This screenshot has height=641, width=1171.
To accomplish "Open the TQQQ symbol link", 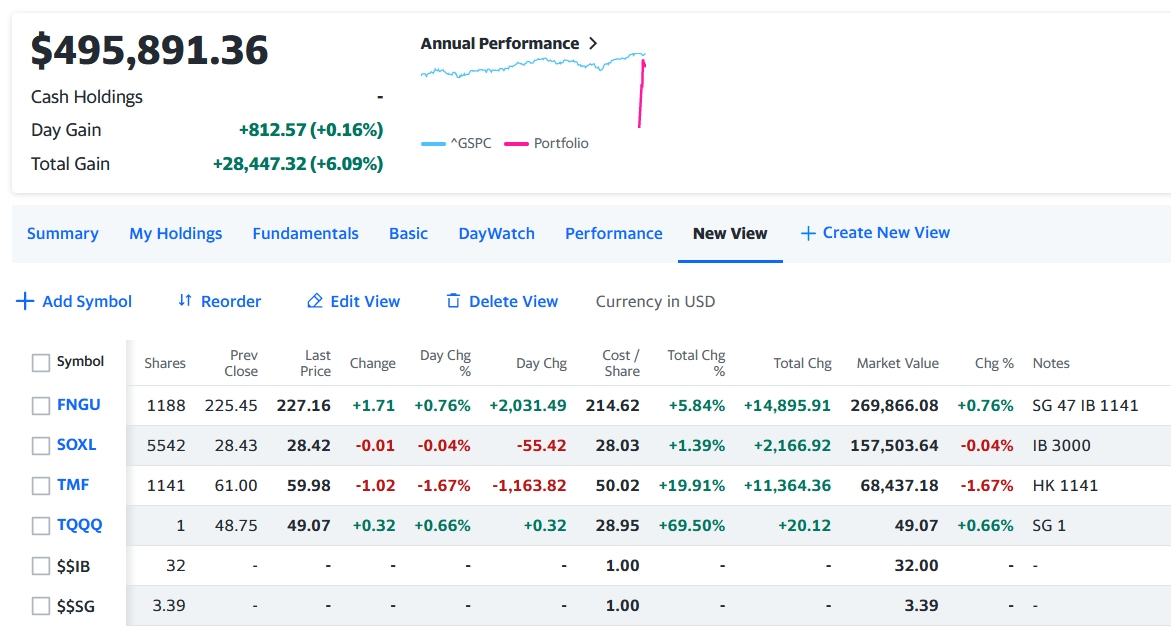I will [79, 525].
